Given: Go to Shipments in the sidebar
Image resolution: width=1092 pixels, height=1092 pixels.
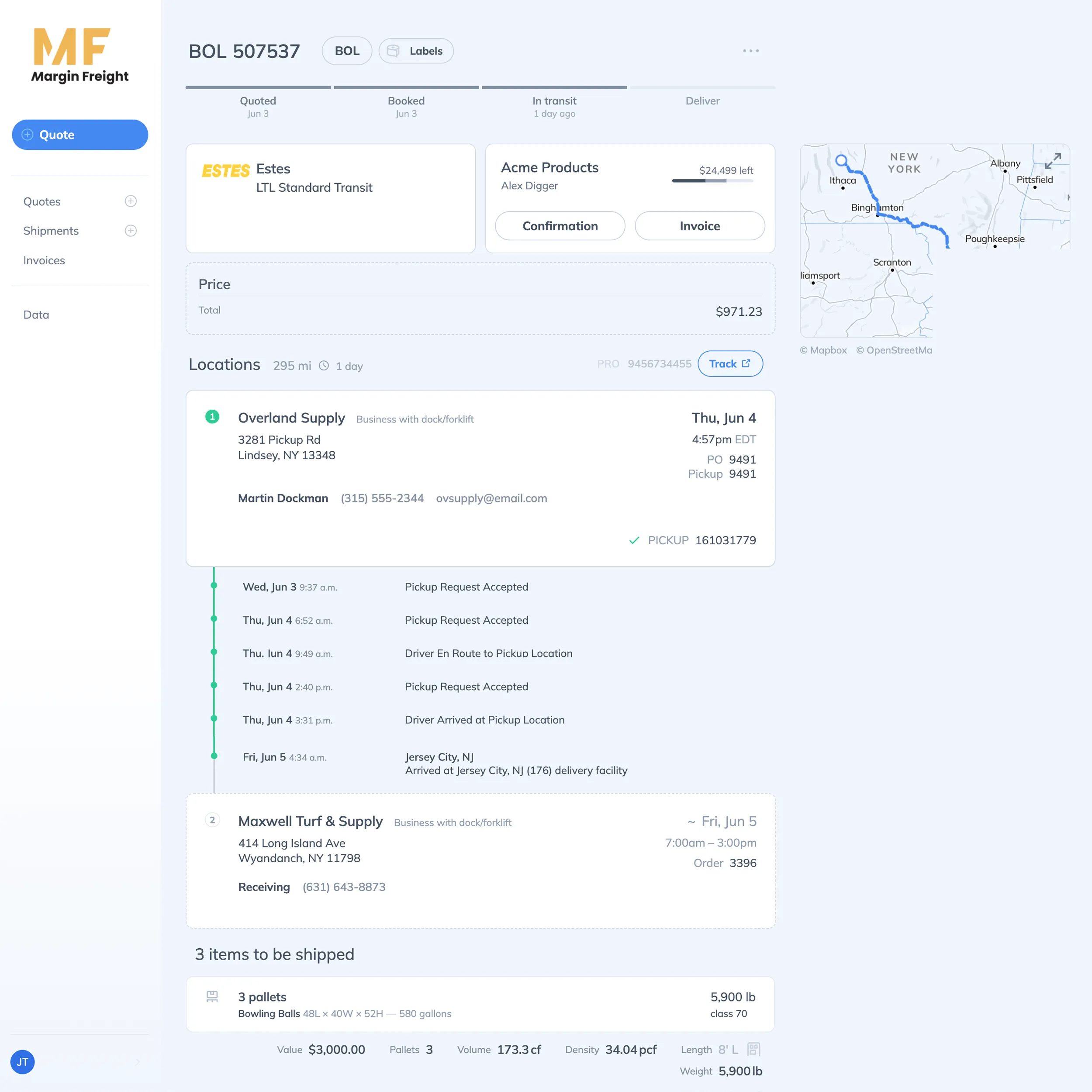Looking at the screenshot, I should coord(51,231).
